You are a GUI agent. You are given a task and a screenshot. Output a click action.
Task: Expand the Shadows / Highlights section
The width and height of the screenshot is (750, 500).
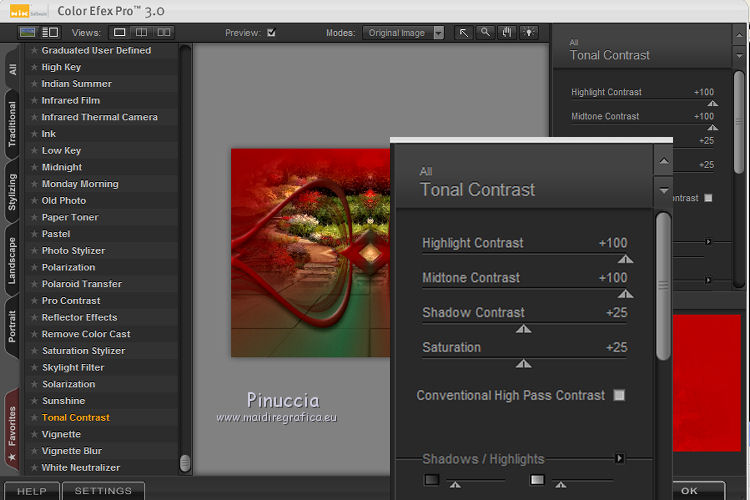click(x=620, y=459)
